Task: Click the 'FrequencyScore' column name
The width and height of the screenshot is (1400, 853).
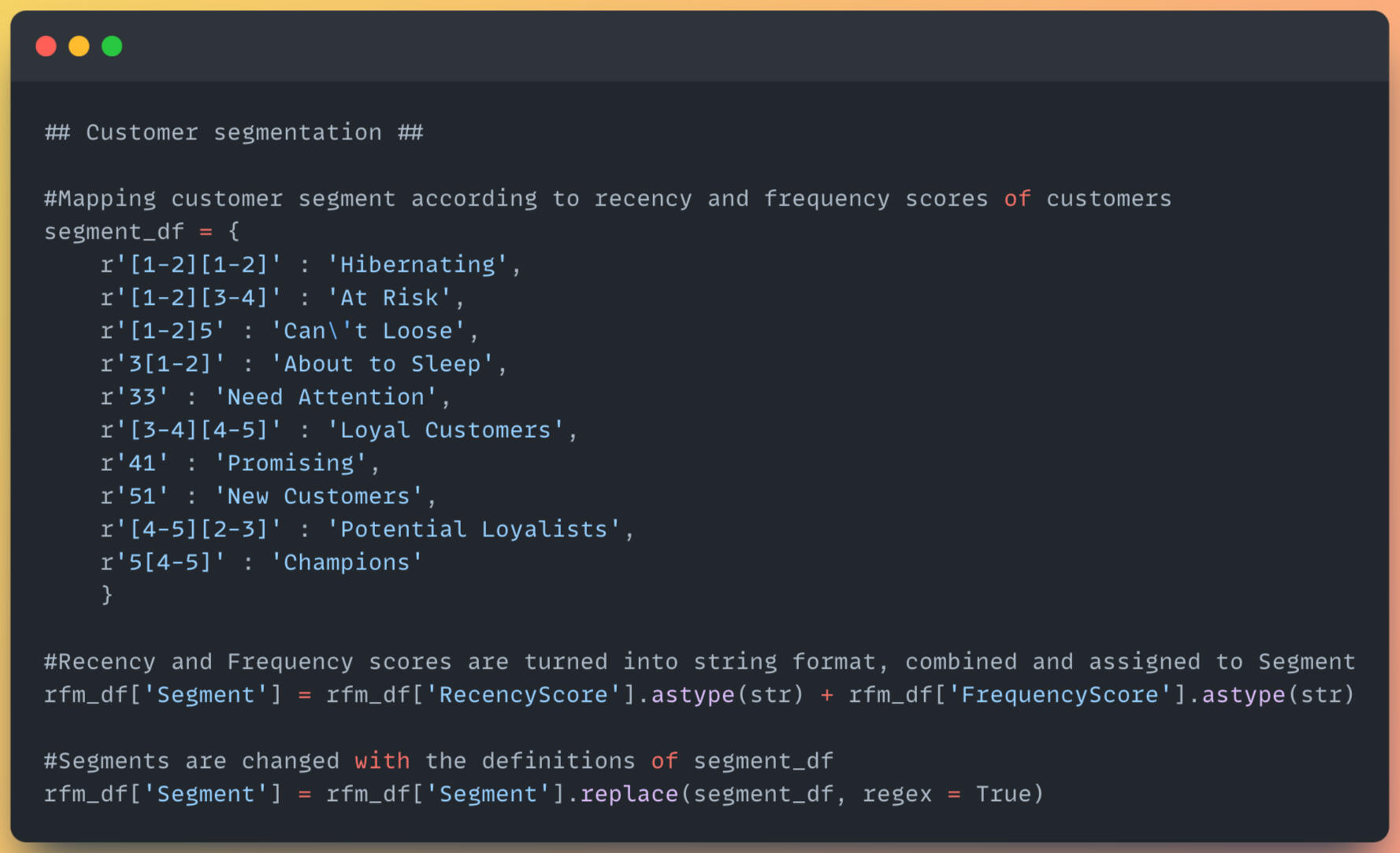Action: click(1060, 695)
